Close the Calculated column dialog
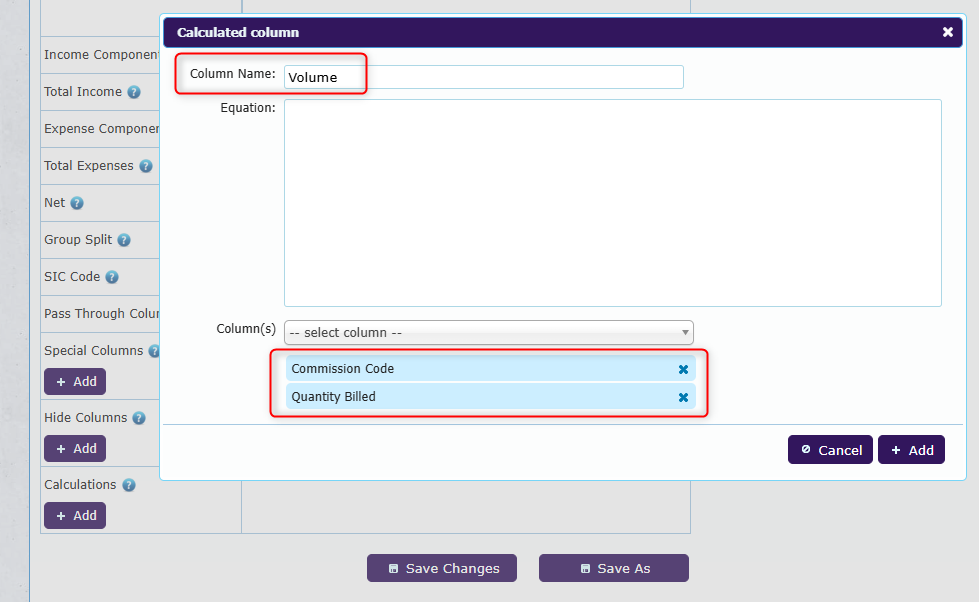The height and width of the screenshot is (602, 979). (947, 32)
